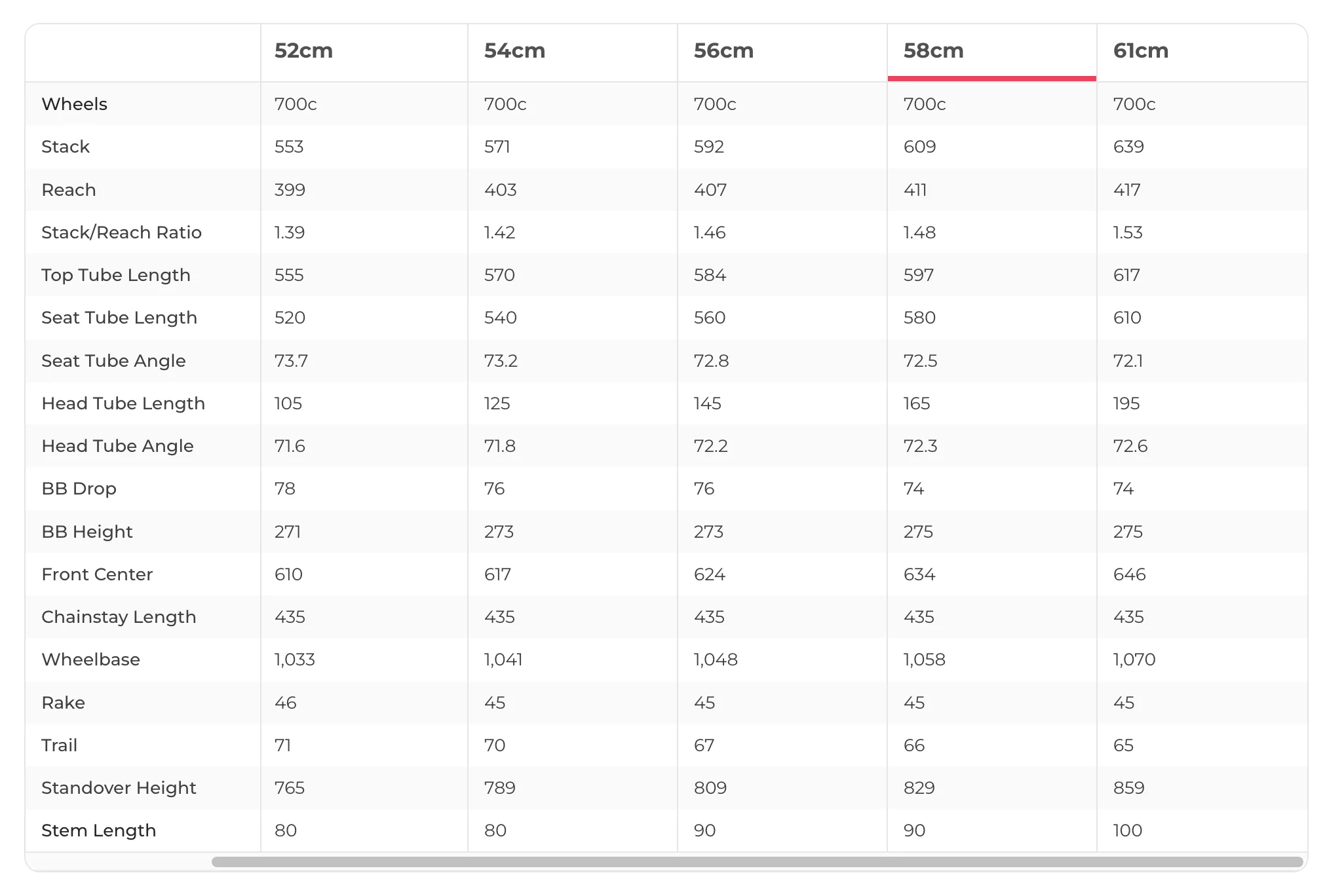Click the highlighted 58cm column header
The height and width of the screenshot is (896, 1325).
point(933,51)
